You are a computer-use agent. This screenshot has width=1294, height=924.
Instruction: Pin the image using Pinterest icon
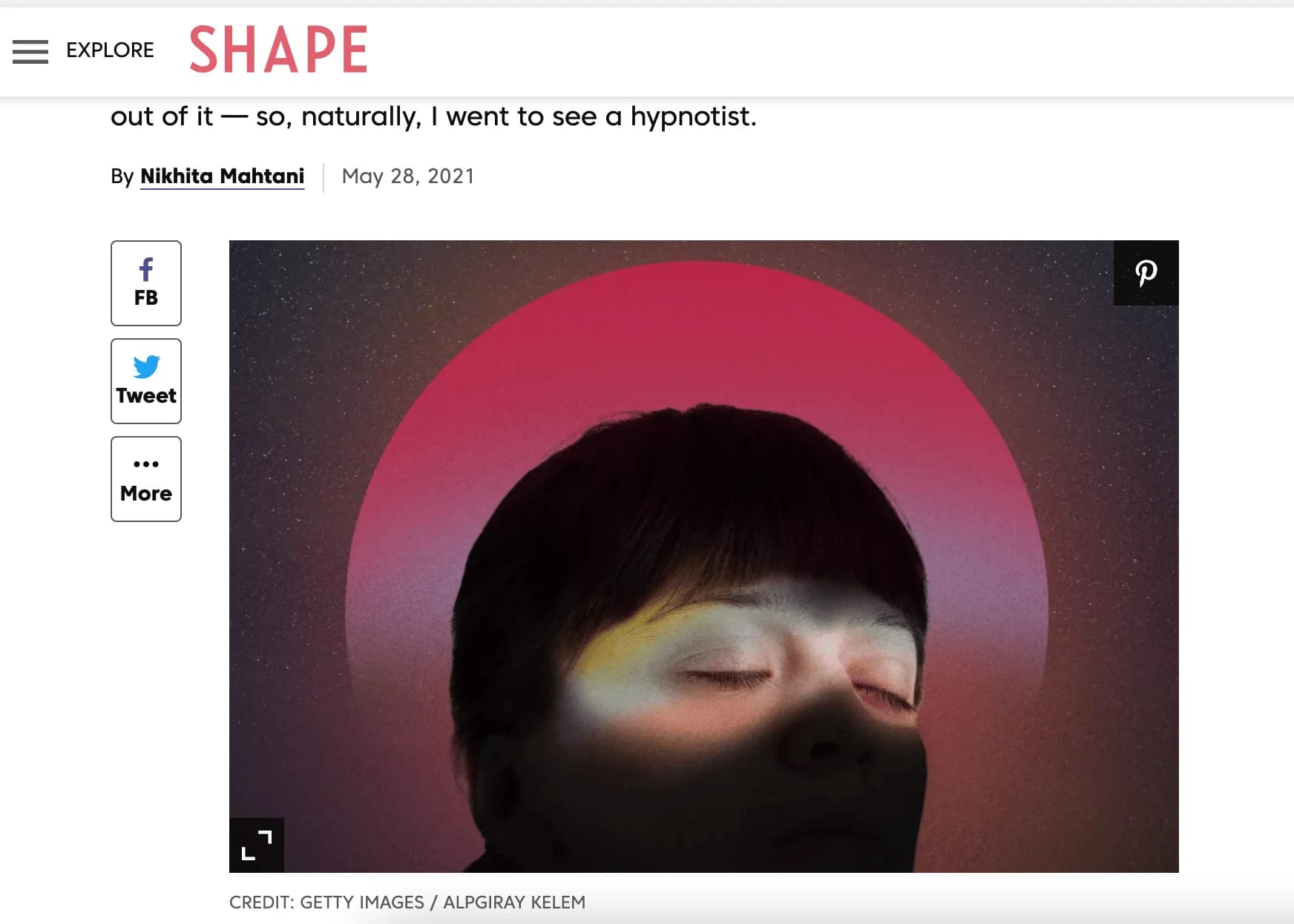click(1146, 273)
